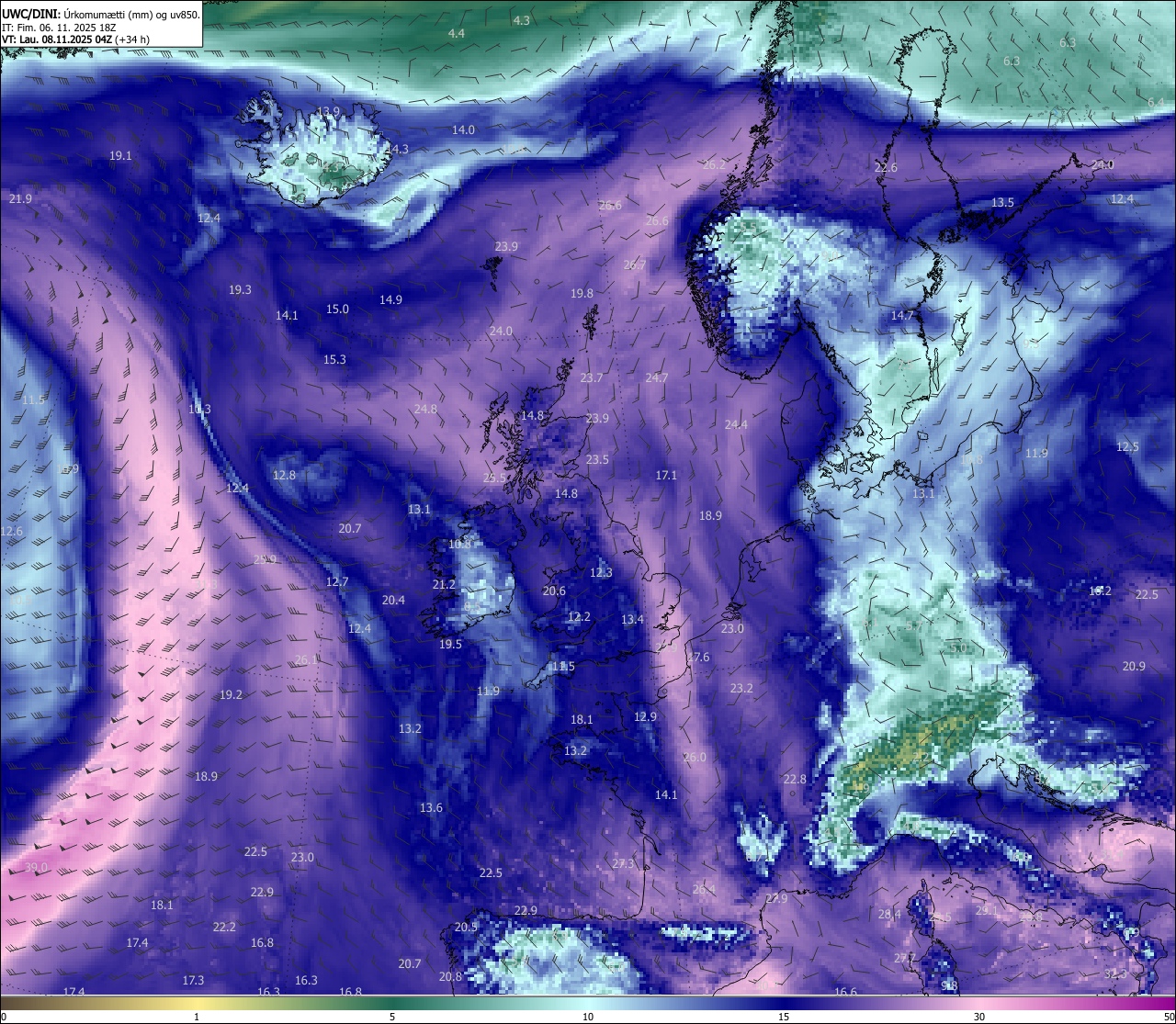
Task: Click the 19.5 value south of Ireland
Action: coord(450,645)
